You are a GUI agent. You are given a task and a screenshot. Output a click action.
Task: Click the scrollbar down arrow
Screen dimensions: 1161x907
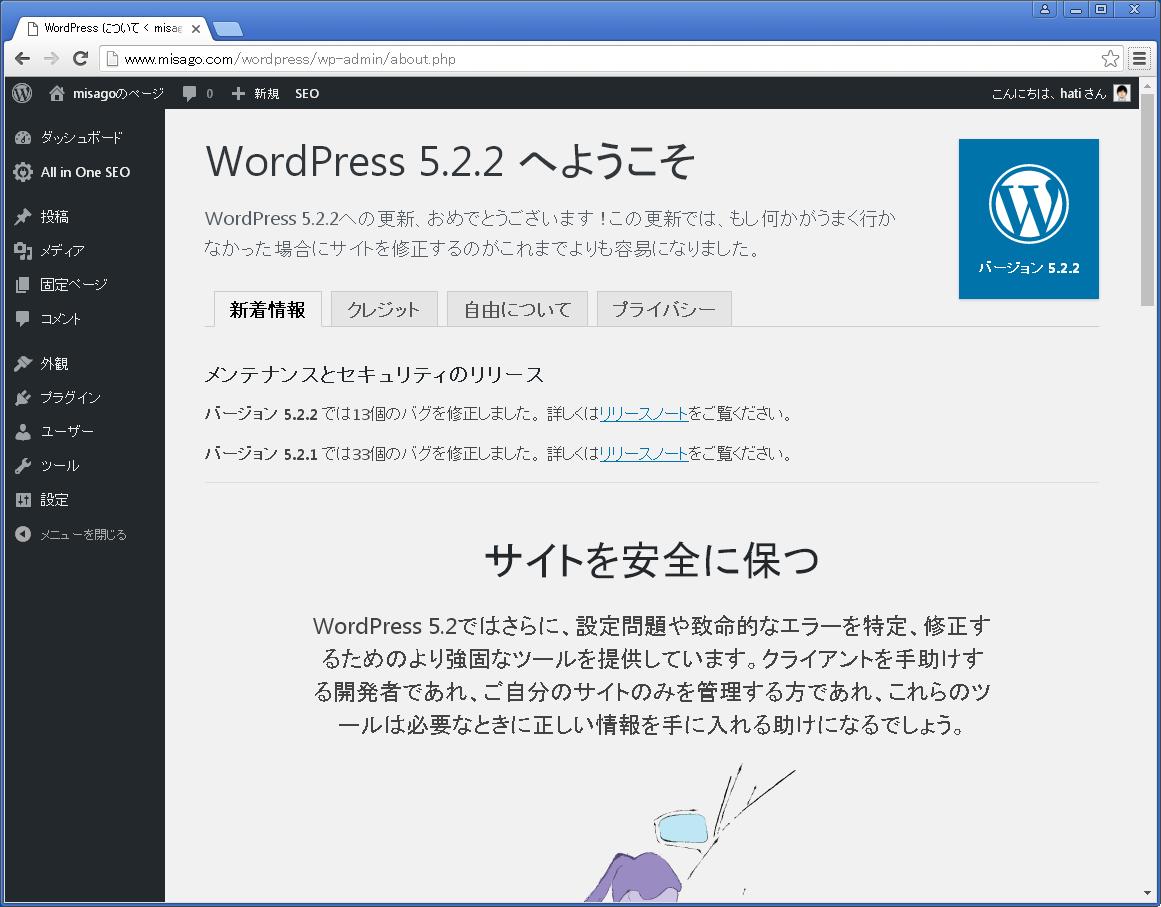1147,895
